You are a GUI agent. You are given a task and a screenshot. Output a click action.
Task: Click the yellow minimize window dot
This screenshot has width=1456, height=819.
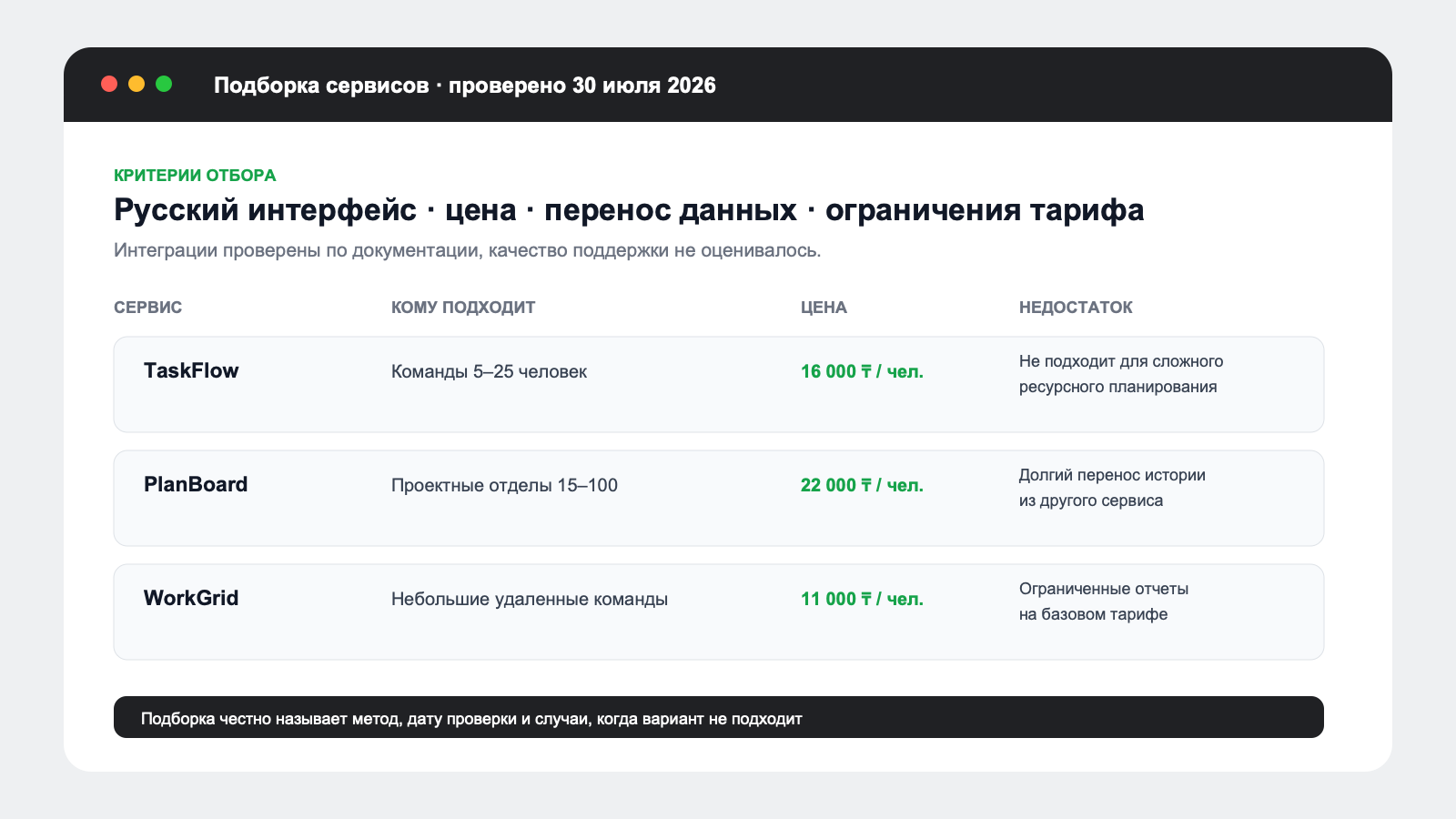coord(136,84)
